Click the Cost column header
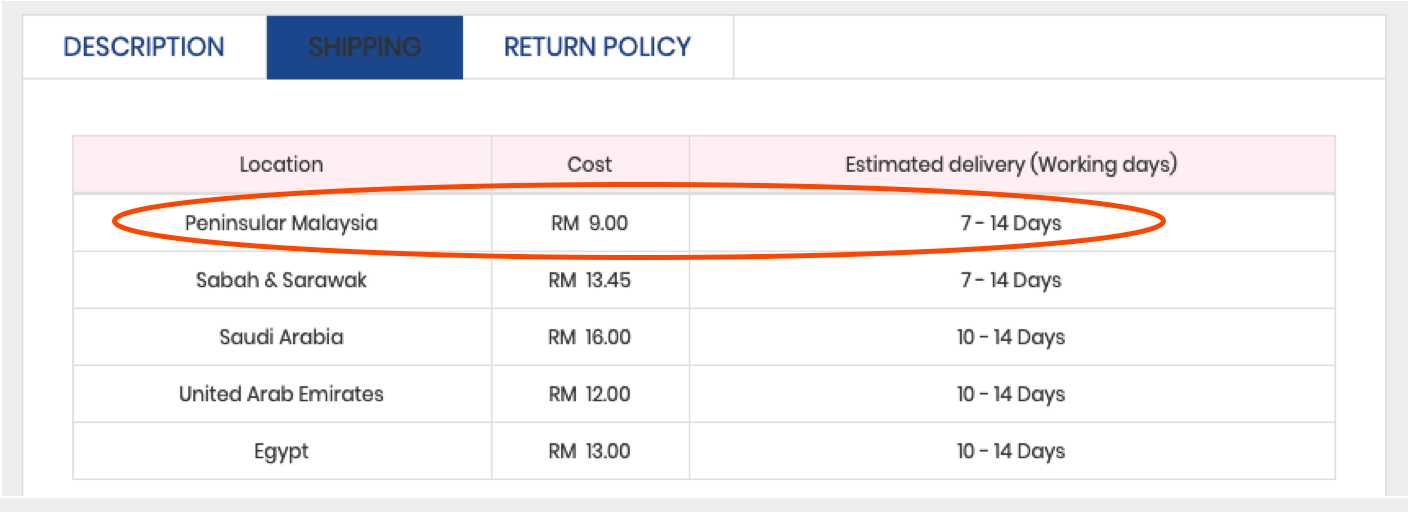Image resolution: width=1408 pixels, height=512 pixels. click(x=590, y=165)
